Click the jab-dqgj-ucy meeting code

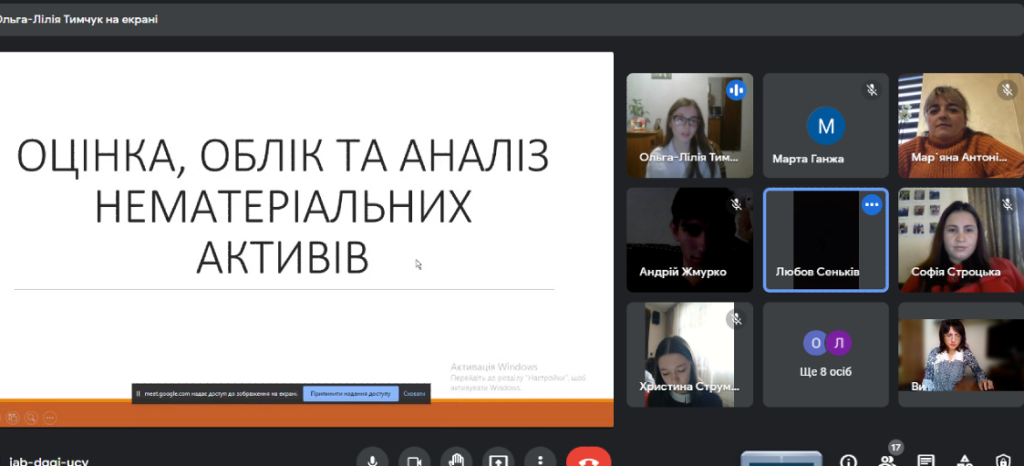48,461
